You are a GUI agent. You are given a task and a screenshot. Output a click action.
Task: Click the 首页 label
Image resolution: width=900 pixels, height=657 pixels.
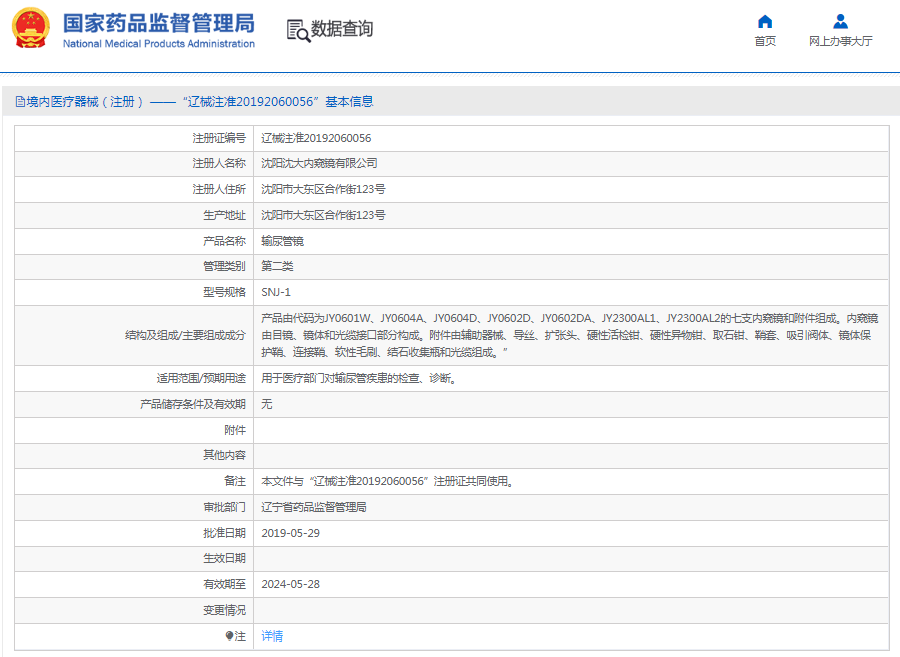pos(765,41)
